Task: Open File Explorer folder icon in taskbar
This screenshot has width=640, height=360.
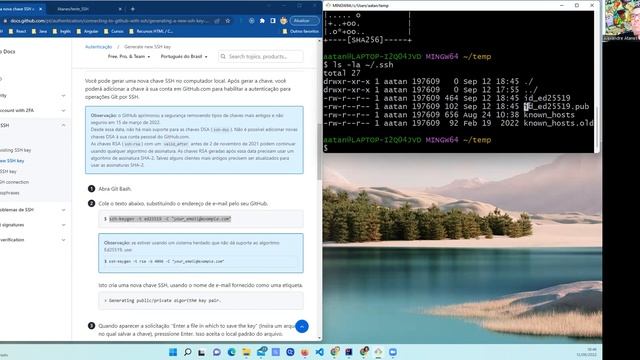Action: click(246, 352)
